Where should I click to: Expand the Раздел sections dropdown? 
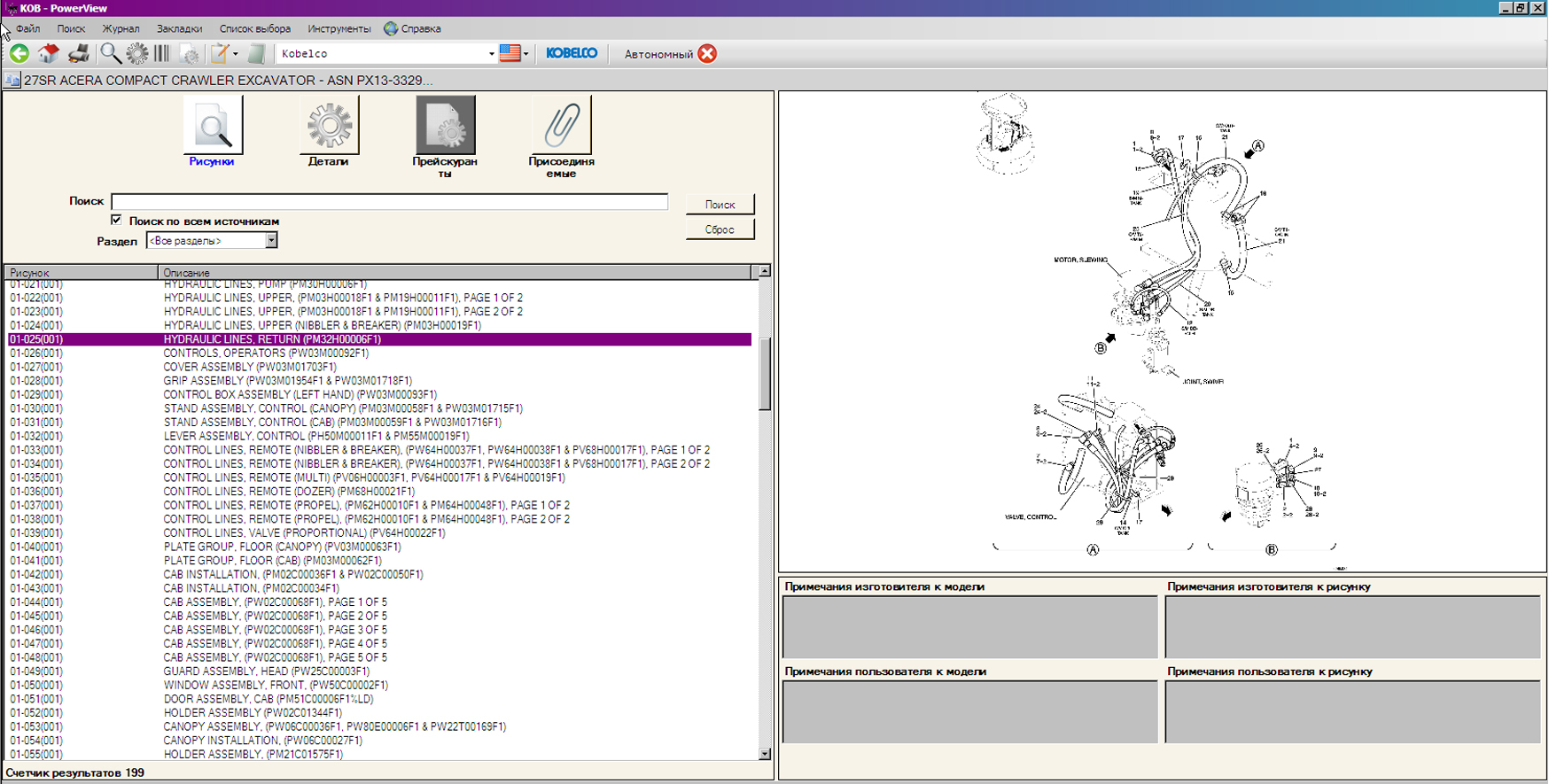[x=271, y=241]
